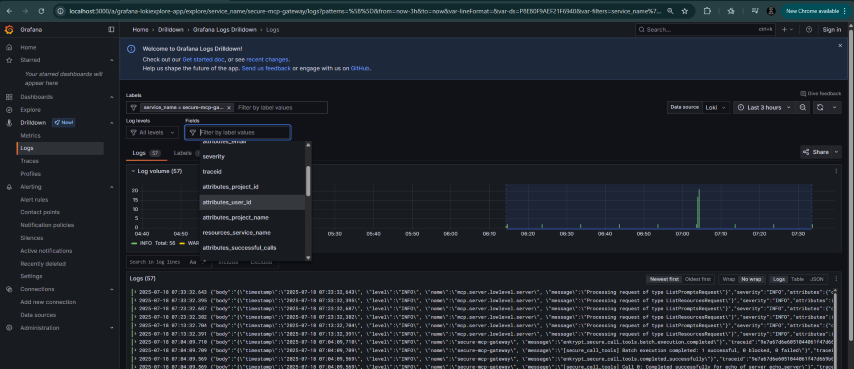The height and width of the screenshot is (369, 854).
Task: Choose resources_service_name field option
Action: coord(253,232)
